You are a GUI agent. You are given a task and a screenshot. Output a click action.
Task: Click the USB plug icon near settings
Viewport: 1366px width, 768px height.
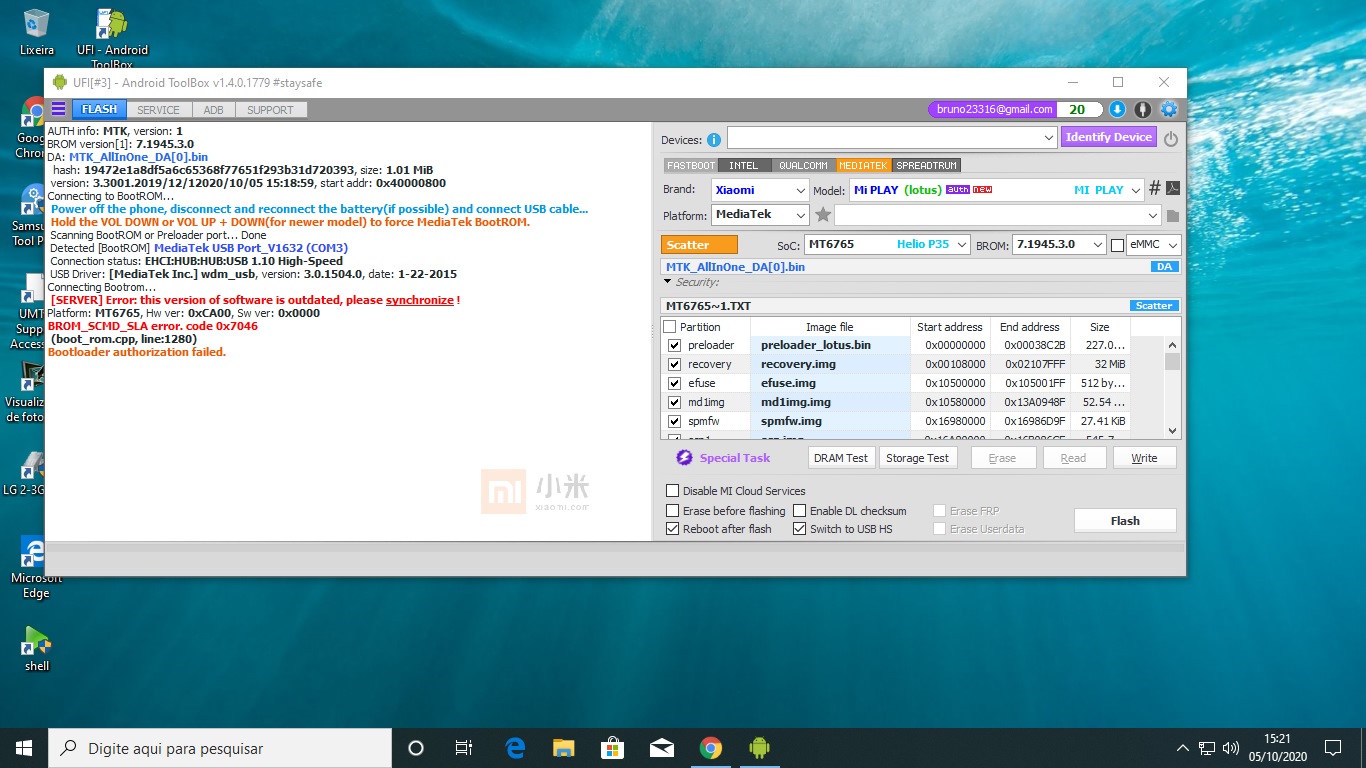(1143, 109)
